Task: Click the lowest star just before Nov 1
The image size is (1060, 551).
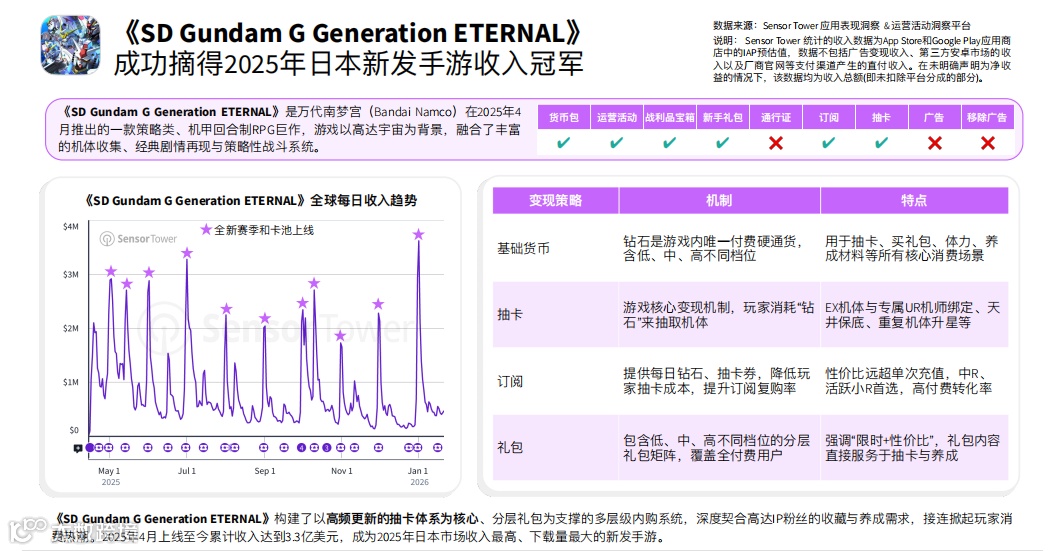Action: coord(340,335)
